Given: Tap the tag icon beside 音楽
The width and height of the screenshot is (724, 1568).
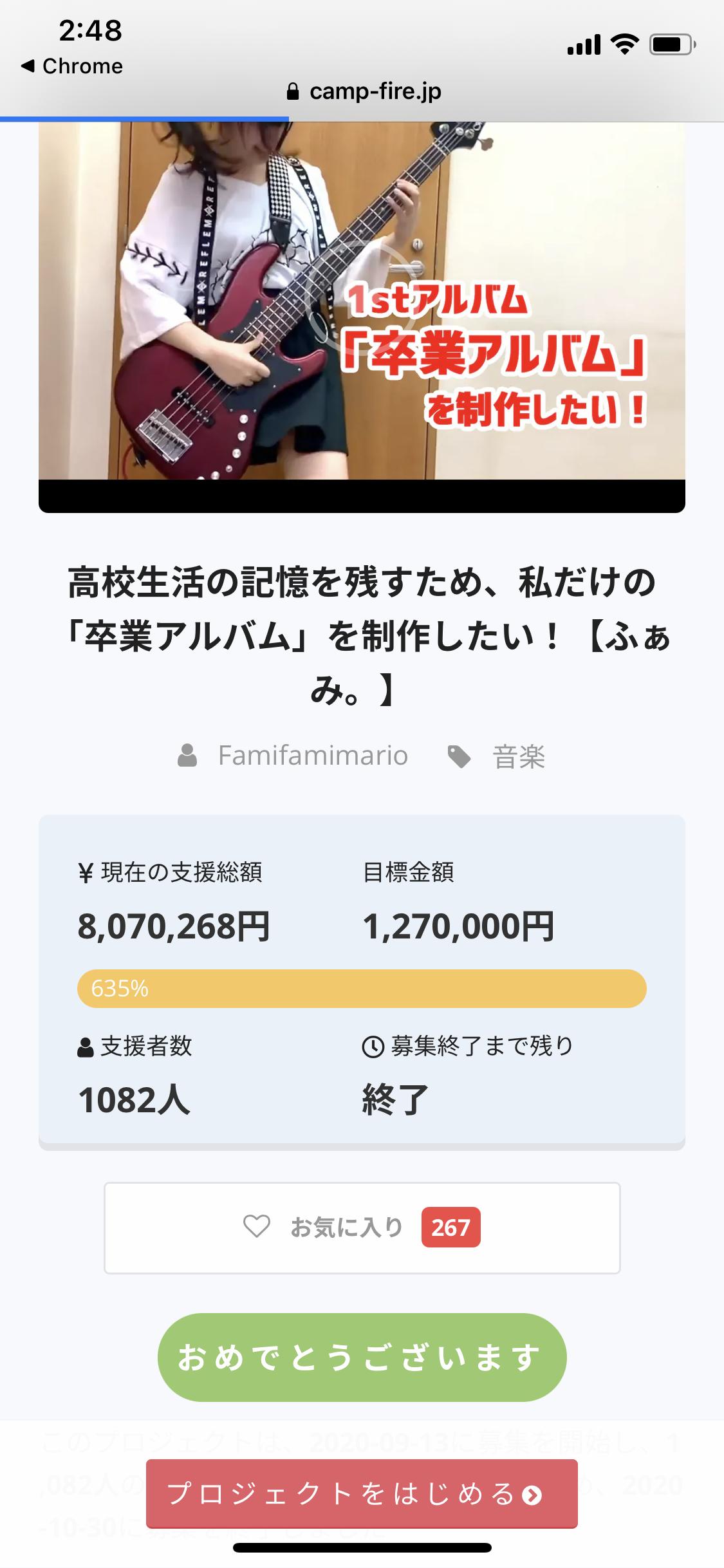Looking at the screenshot, I should click(x=459, y=757).
